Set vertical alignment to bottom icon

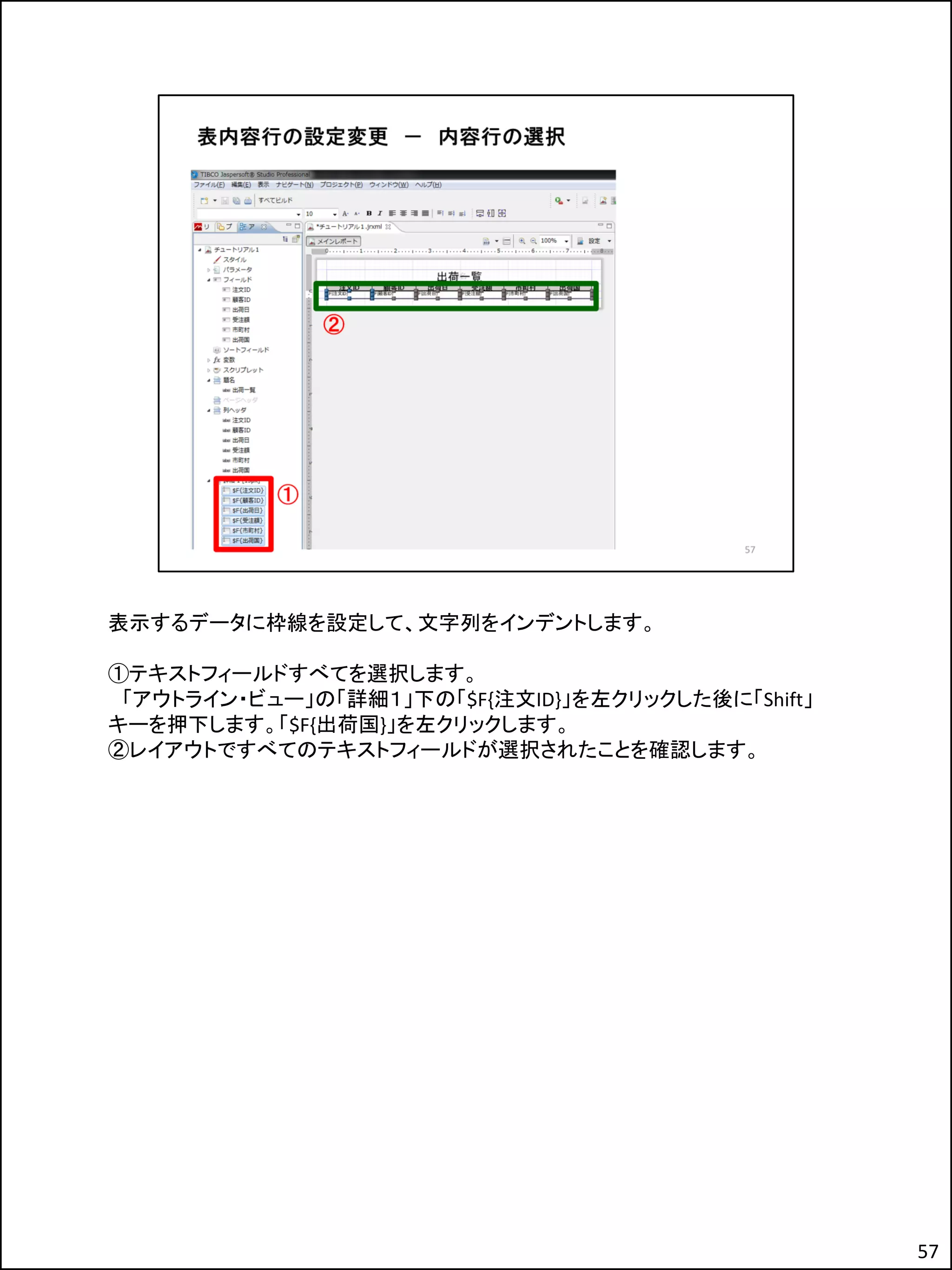tap(462, 213)
